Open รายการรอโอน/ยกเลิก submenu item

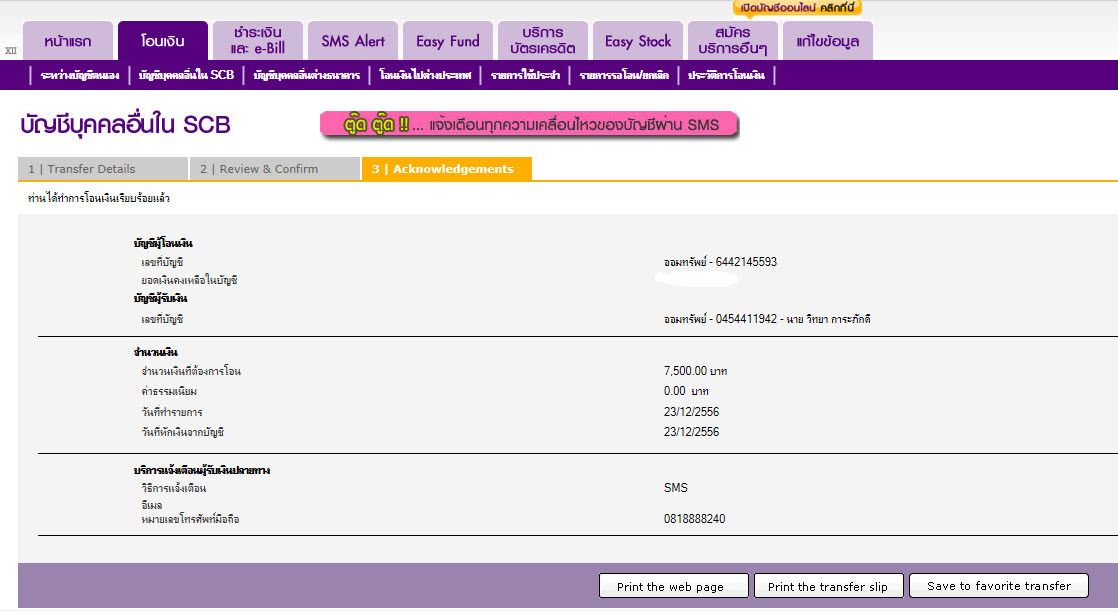(x=624, y=76)
